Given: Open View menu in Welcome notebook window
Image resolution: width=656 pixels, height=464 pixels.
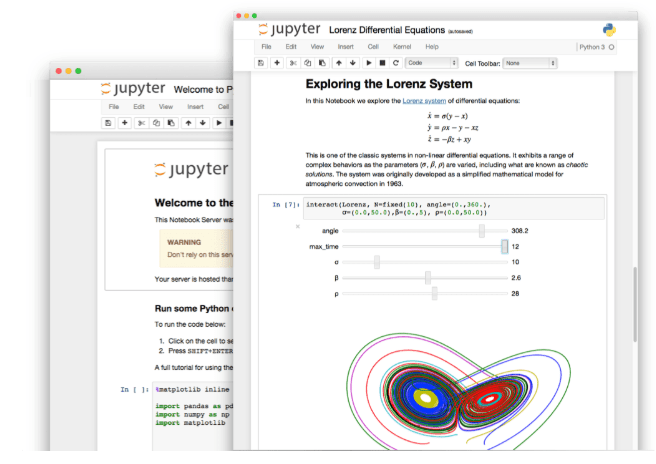Looking at the screenshot, I should 166,107.
